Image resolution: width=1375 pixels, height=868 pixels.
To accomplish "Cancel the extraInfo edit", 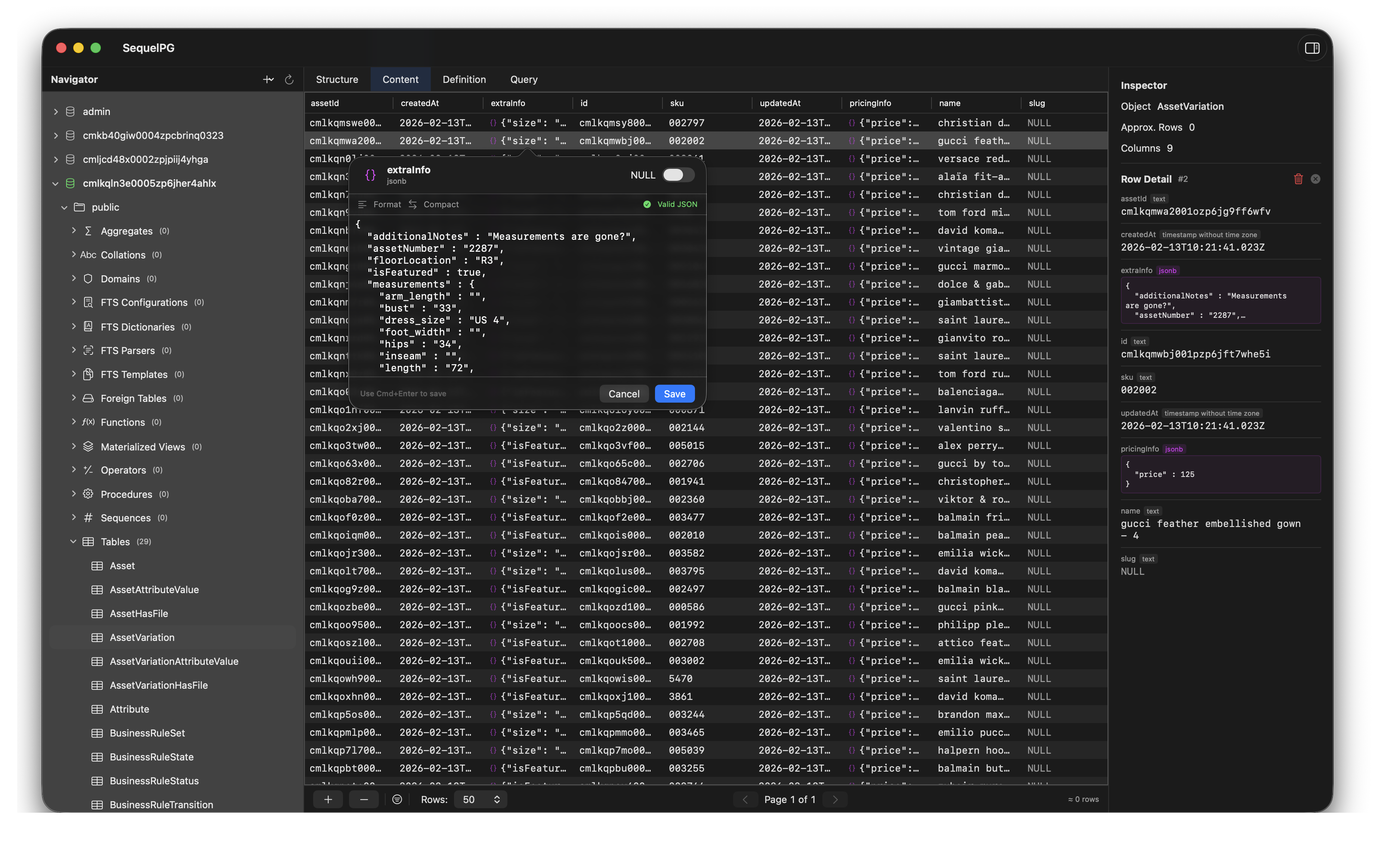I will pos(624,393).
